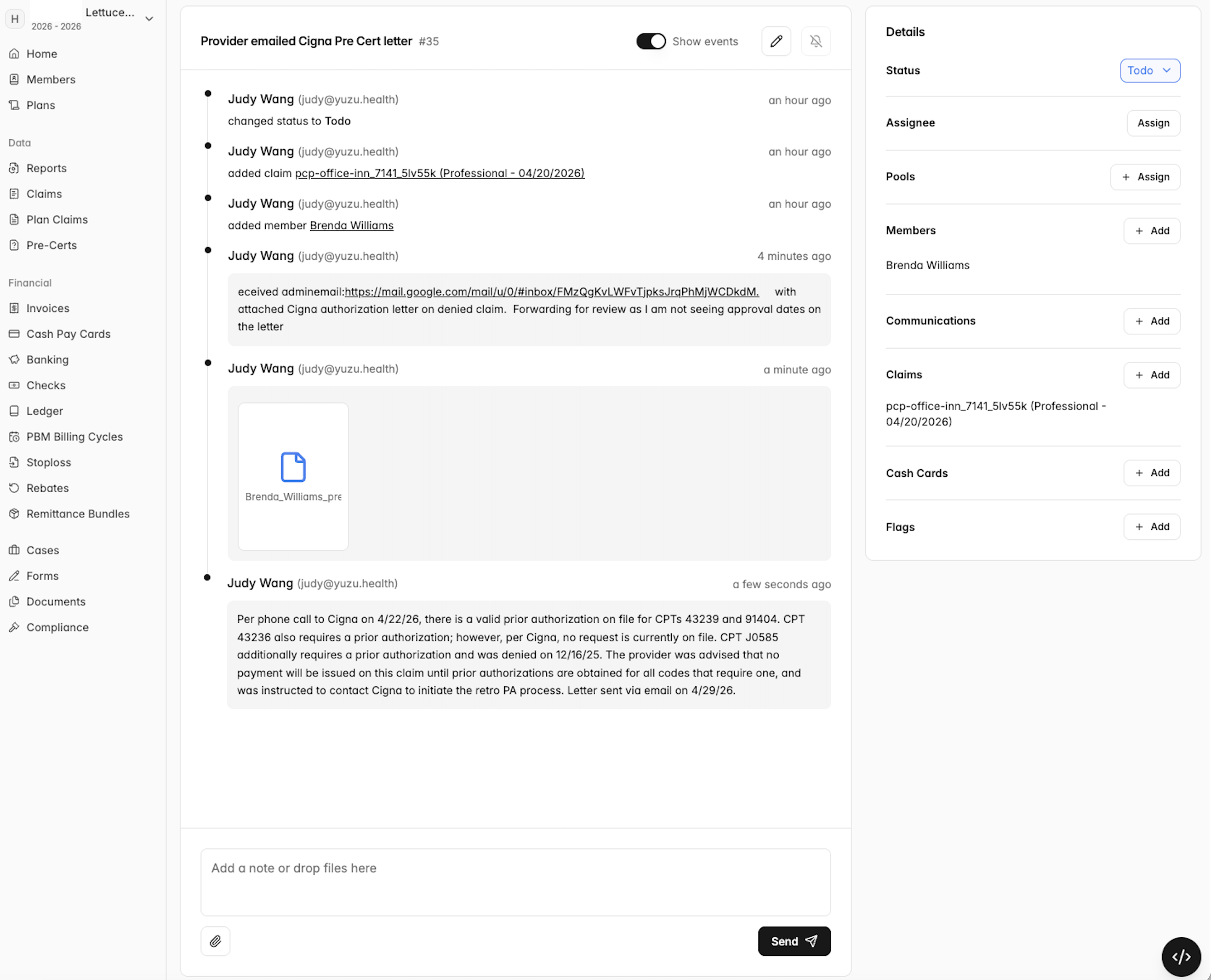Add a cash card in Details
This screenshot has height=980, width=1211.
[x=1151, y=473]
